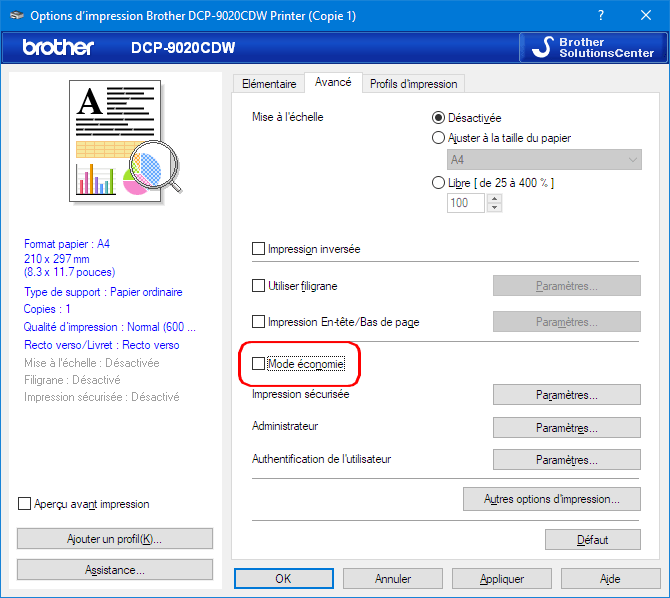
Task: Check the Impression inversée option
Action: (259, 249)
